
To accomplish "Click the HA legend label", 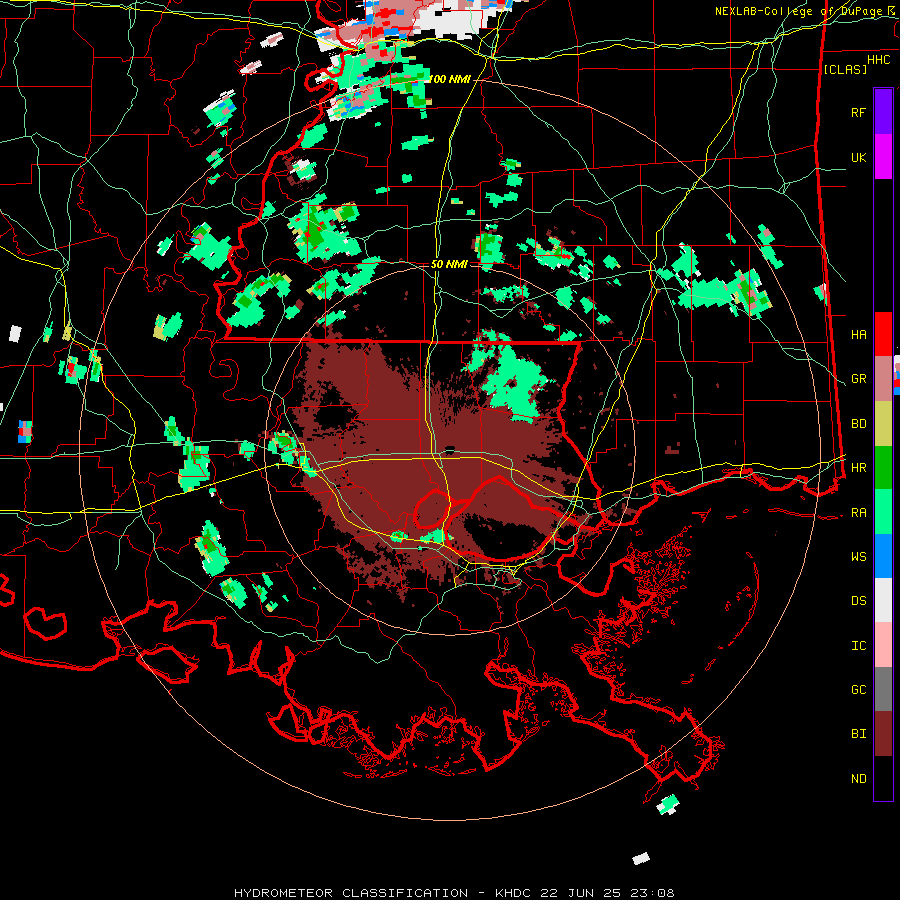I will (858, 334).
